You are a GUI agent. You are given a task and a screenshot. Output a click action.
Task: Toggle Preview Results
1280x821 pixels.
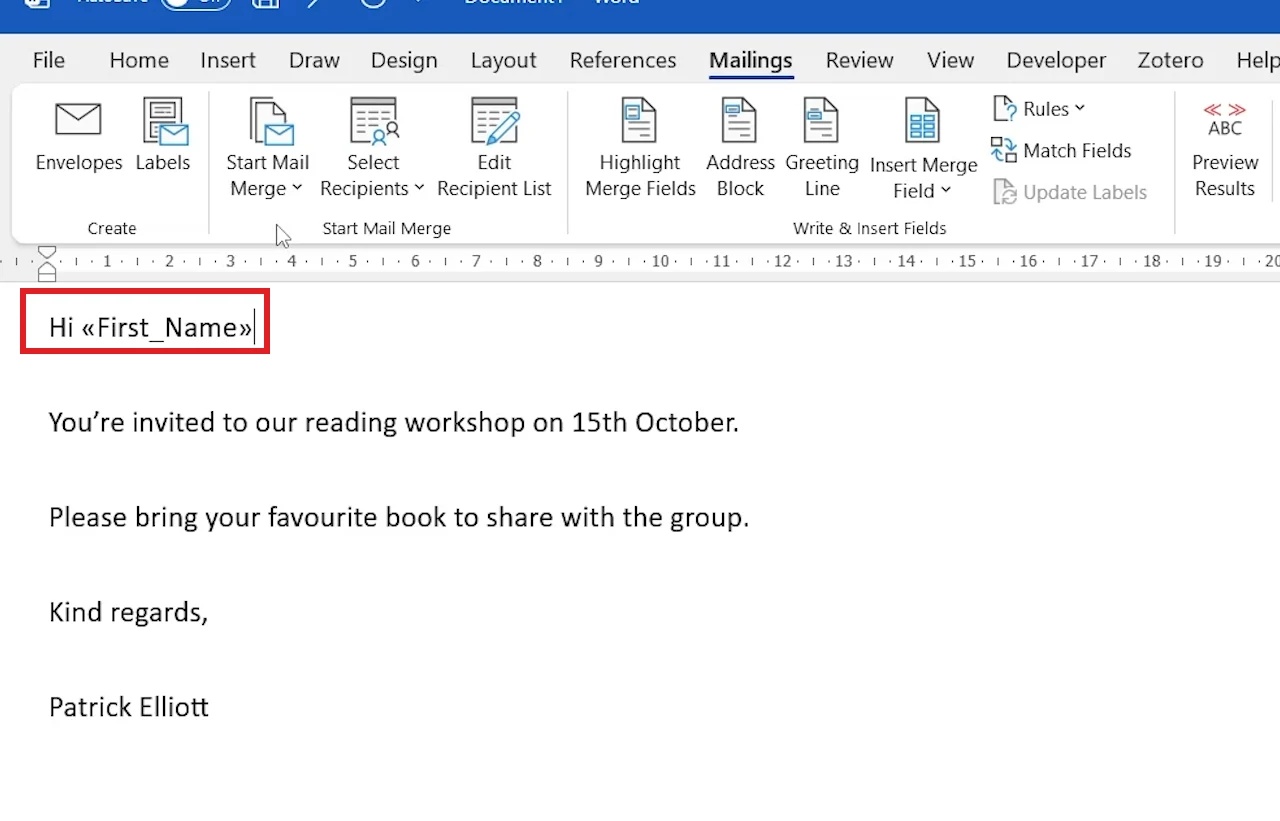[x=1225, y=148]
